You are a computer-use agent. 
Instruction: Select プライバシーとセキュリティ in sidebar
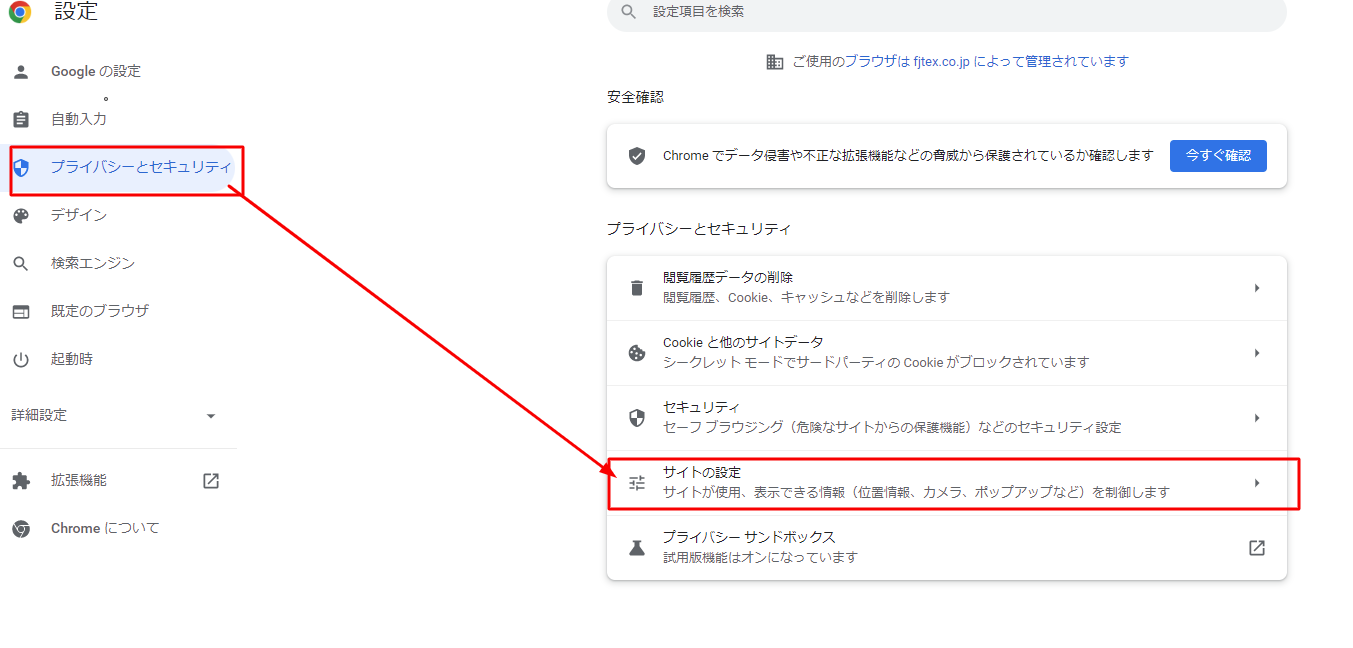(x=141, y=167)
